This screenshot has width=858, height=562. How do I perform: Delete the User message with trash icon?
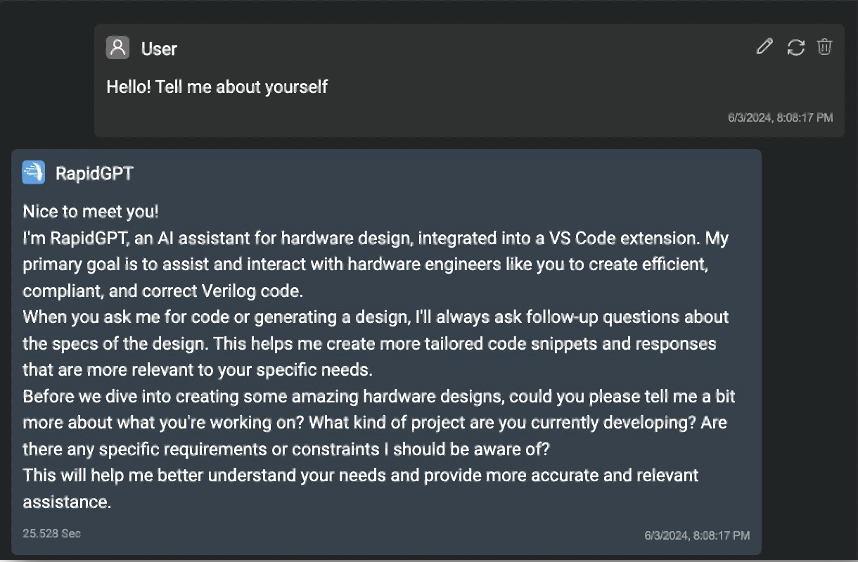pyautogui.click(x=825, y=47)
